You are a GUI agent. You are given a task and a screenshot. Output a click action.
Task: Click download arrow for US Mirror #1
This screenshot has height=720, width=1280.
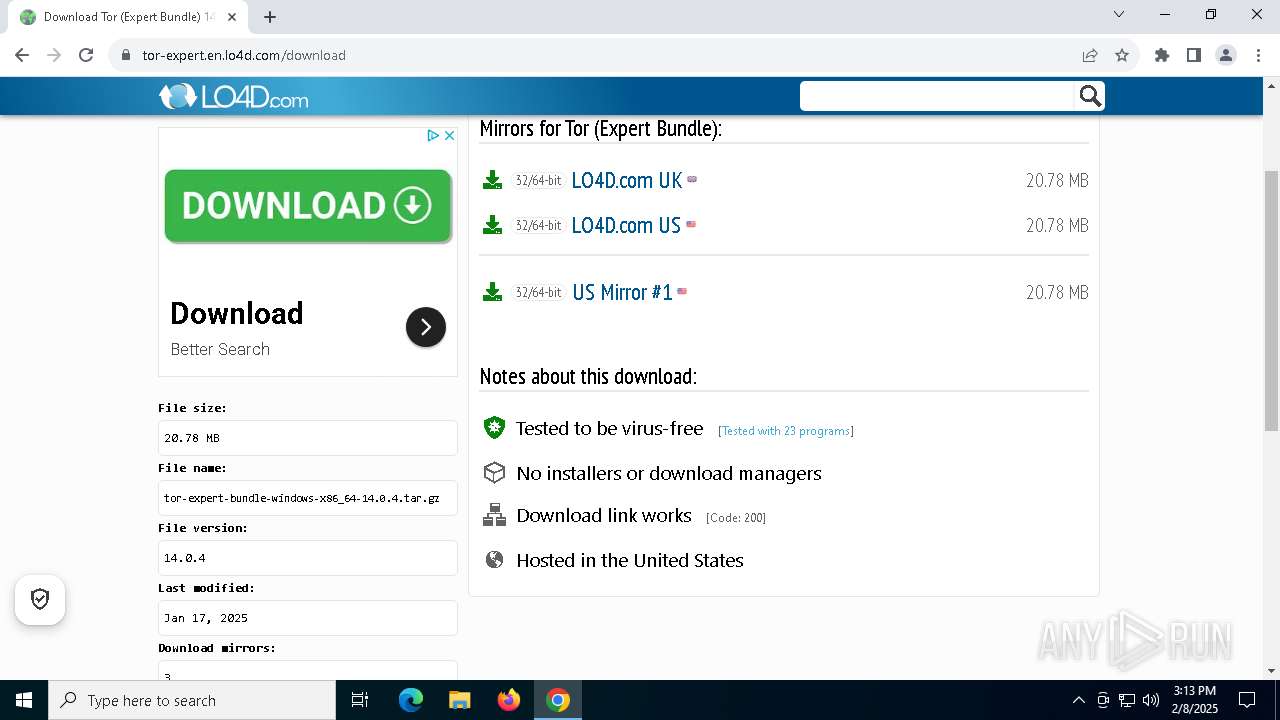tap(492, 292)
